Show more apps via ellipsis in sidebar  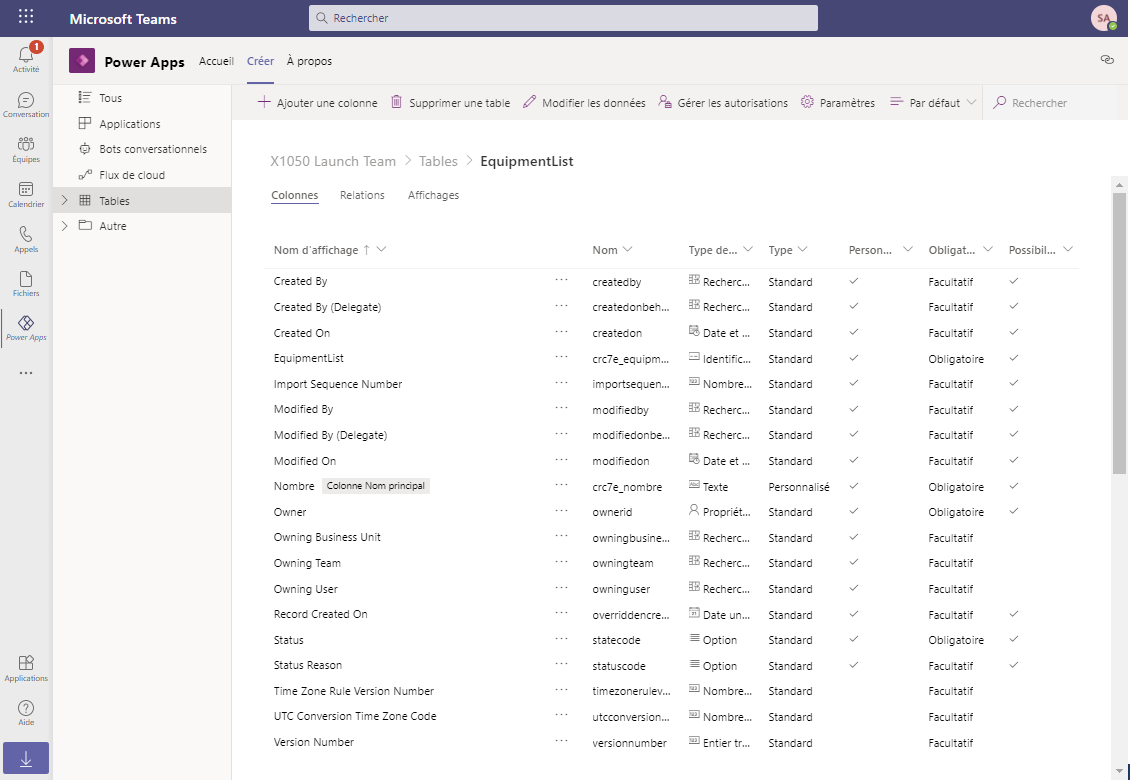pyautogui.click(x=26, y=373)
